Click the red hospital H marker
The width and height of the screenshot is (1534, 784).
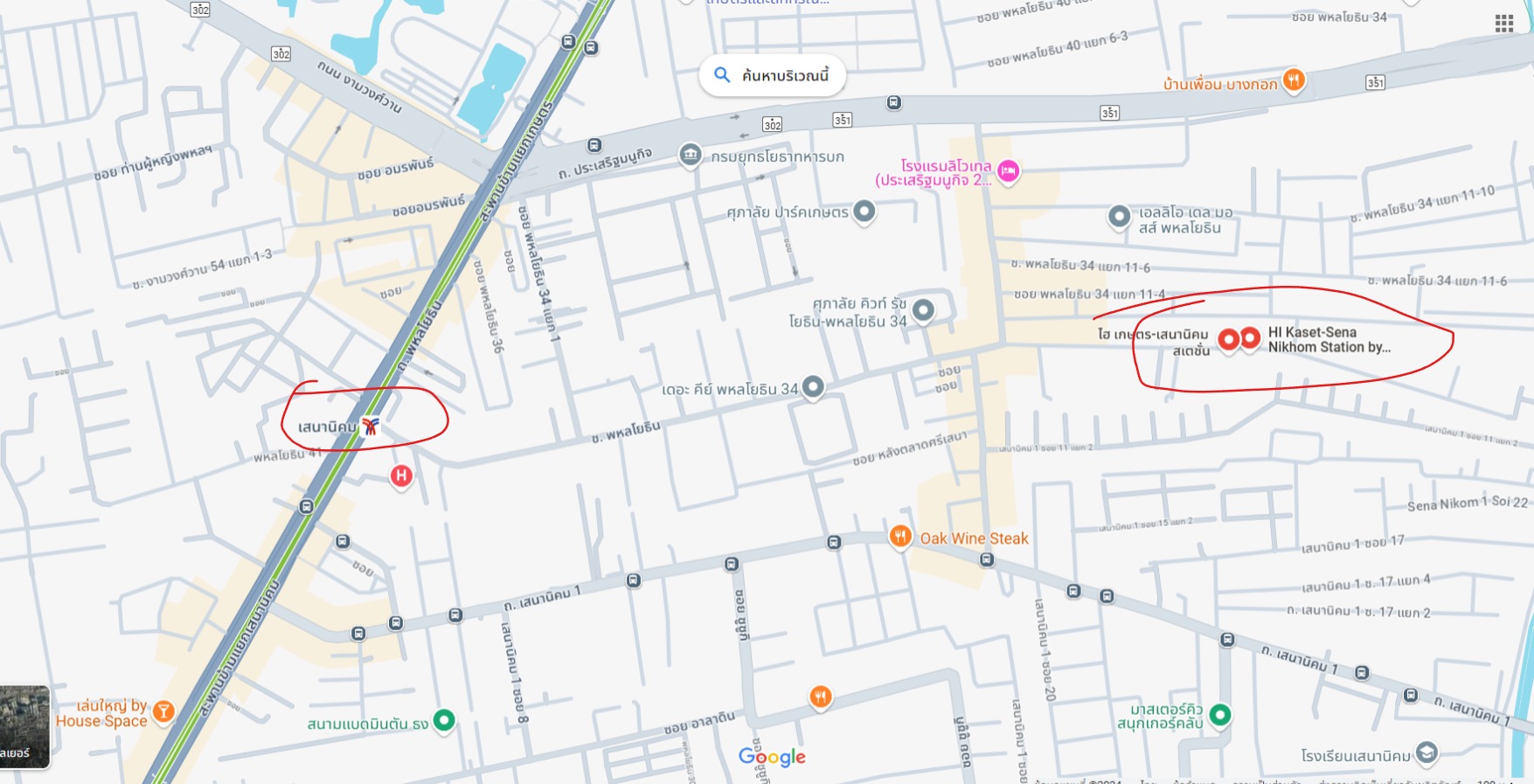[x=401, y=476]
